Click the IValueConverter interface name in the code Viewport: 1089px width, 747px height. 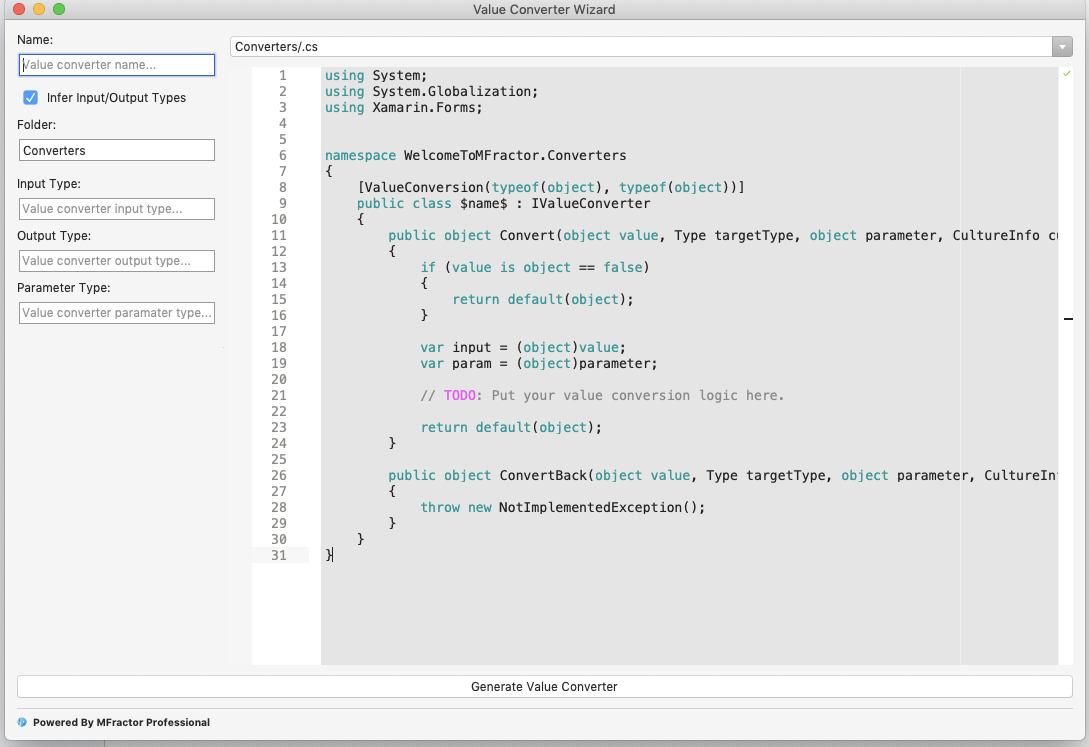pyautogui.click(x=592, y=203)
